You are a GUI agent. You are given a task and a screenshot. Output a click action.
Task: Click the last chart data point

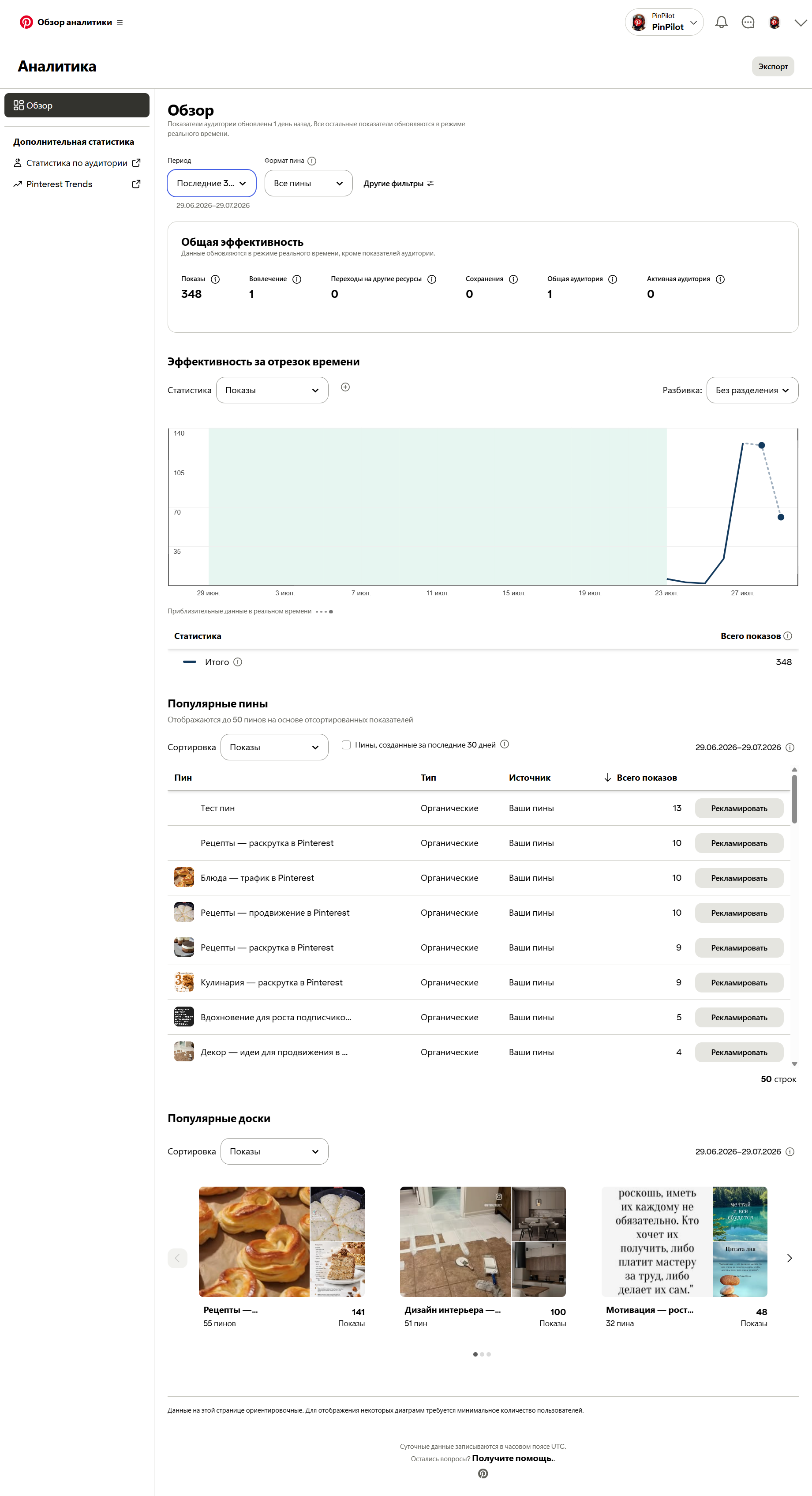781,517
